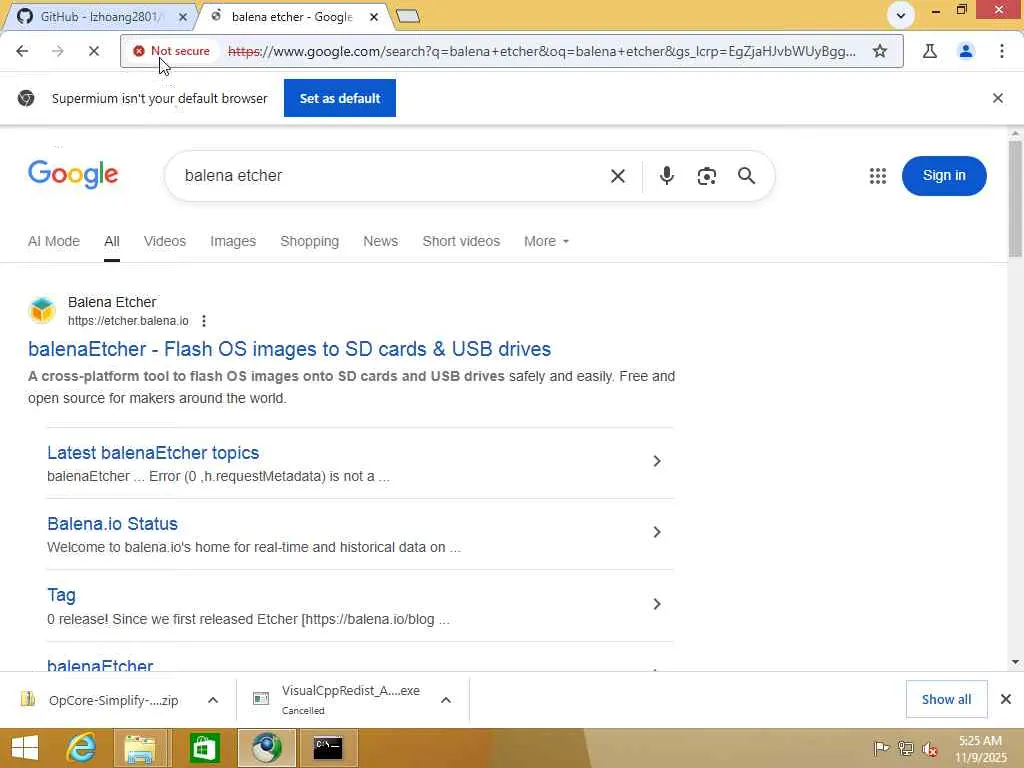Open the Command Prompt taskbar window
The height and width of the screenshot is (768, 1024).
tap(328, 748)
